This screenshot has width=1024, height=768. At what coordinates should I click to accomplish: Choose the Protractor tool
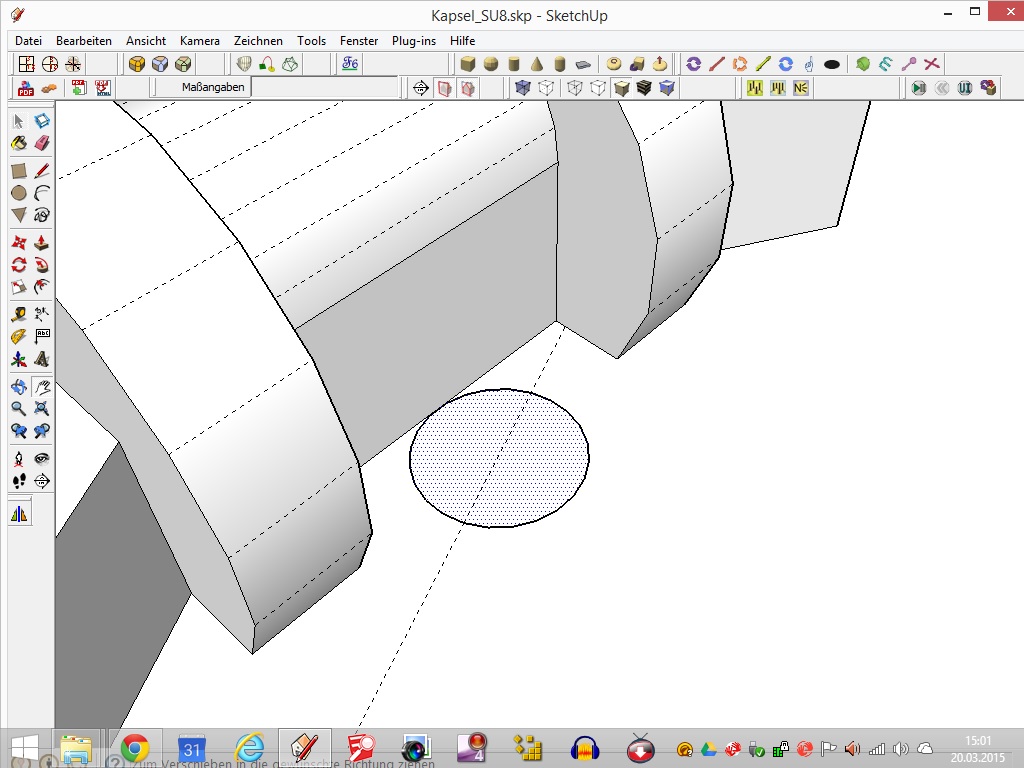click(x=19, y=336)
